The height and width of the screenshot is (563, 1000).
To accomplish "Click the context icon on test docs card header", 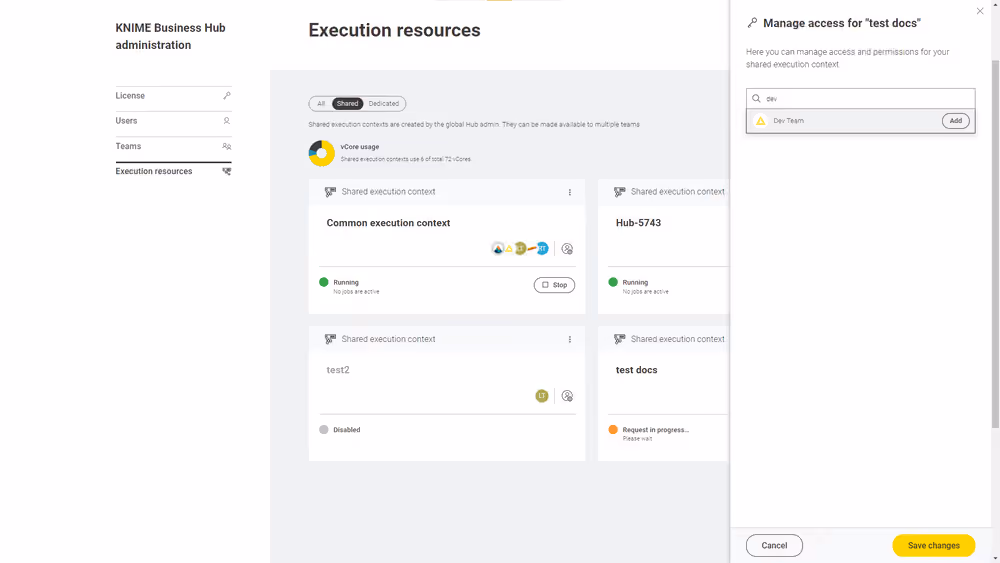I will pyautogui.click(x=619, y=339).
